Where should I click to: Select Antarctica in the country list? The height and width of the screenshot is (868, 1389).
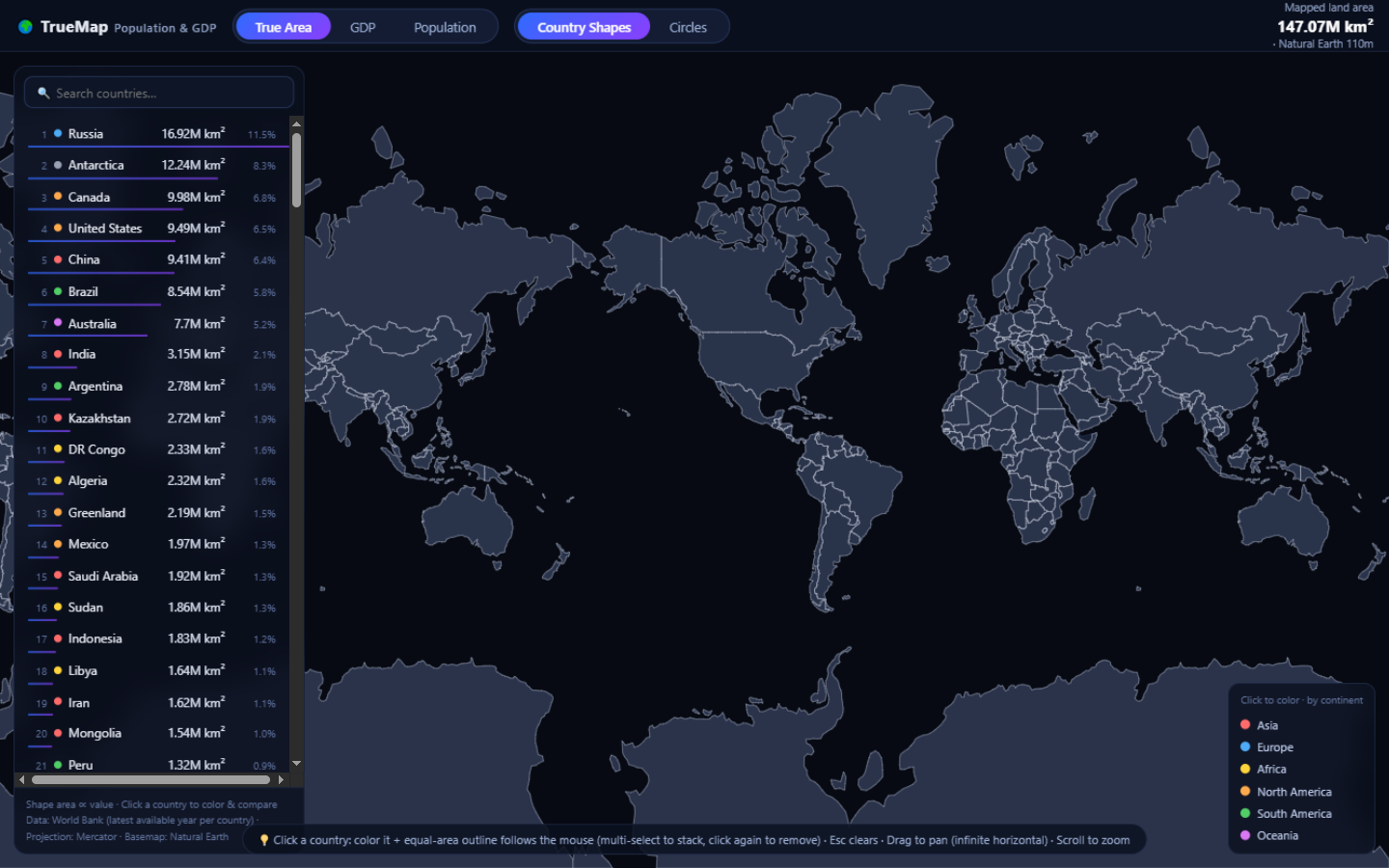tap(158, 165)
